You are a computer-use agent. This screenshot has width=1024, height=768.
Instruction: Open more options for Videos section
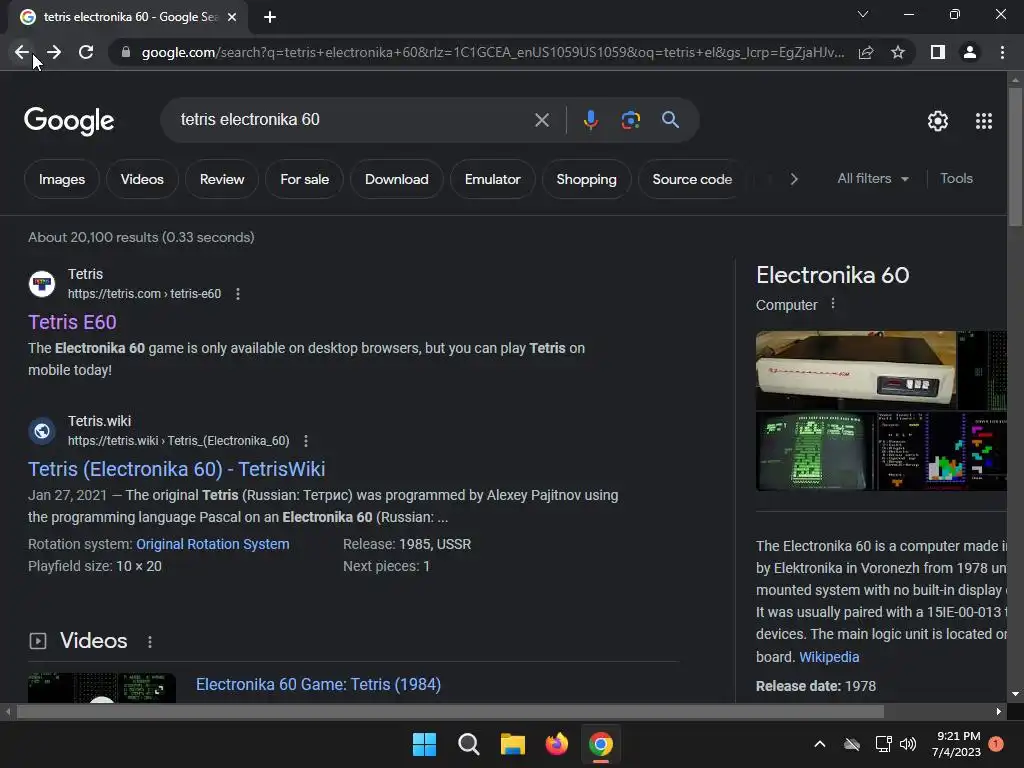(x=150, y=641)
